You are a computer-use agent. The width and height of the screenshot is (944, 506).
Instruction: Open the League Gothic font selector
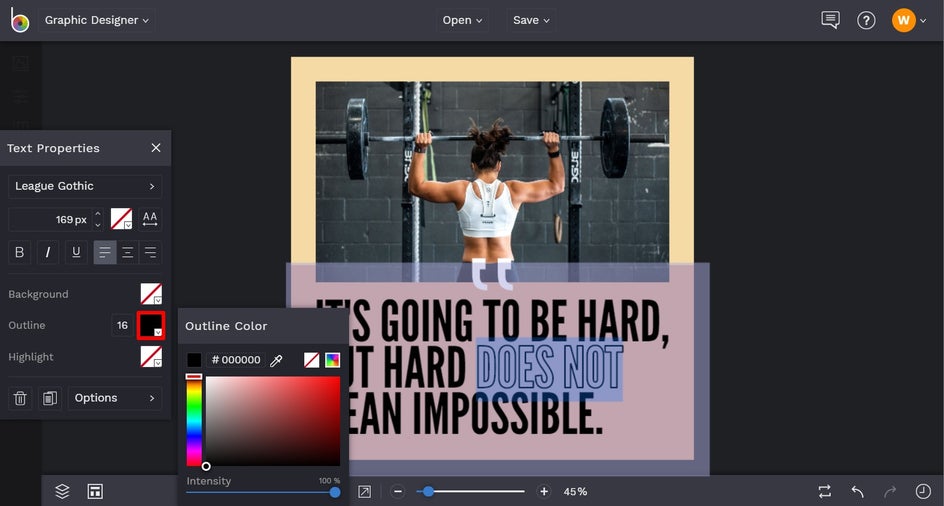point(85,186)
